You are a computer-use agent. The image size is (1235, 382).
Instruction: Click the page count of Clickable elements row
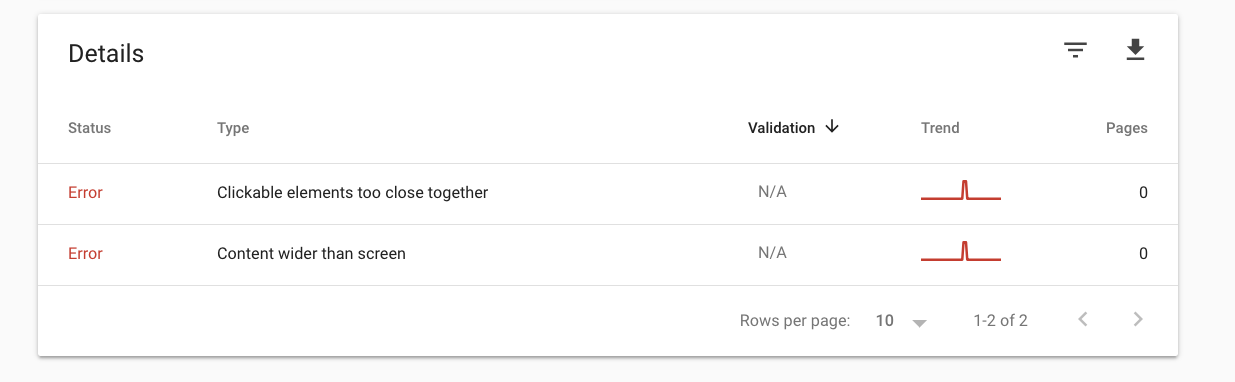coord(1143,192)
